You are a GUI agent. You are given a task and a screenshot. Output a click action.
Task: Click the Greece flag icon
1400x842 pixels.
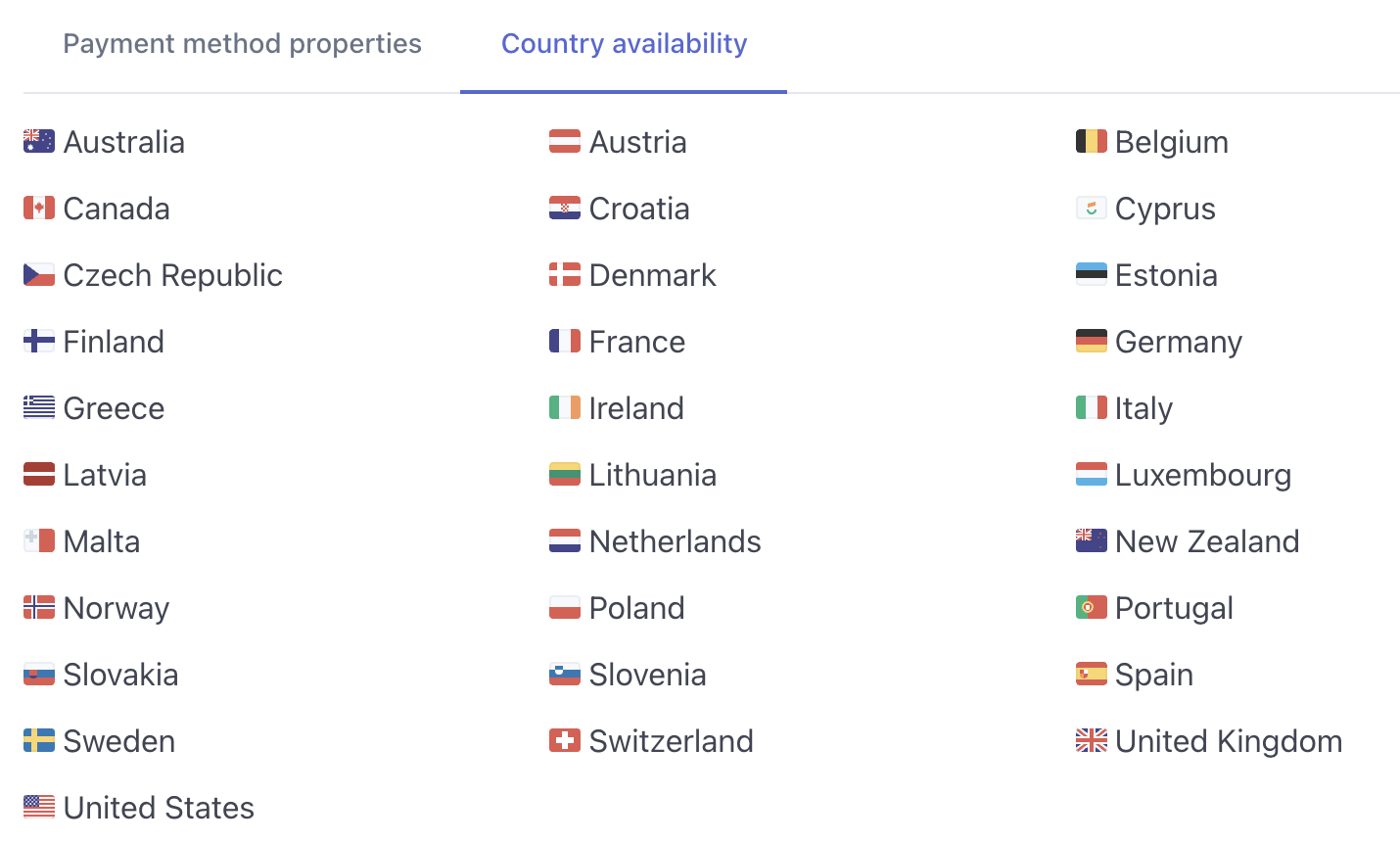(39, 408)
